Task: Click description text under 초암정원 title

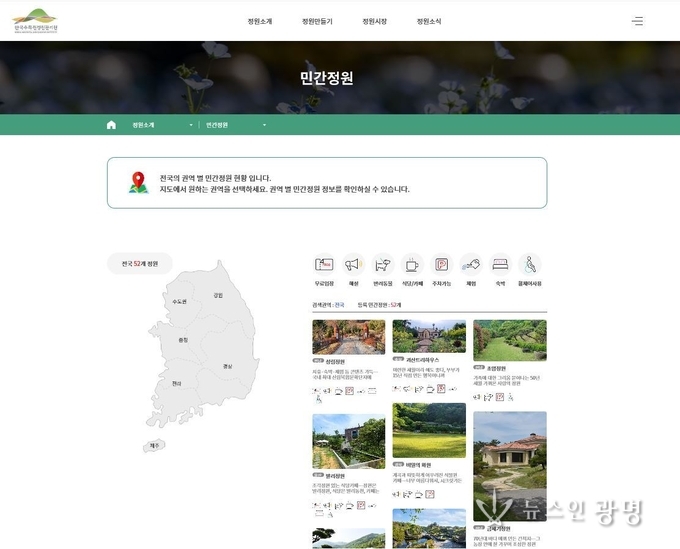Action: click(507, 381)
